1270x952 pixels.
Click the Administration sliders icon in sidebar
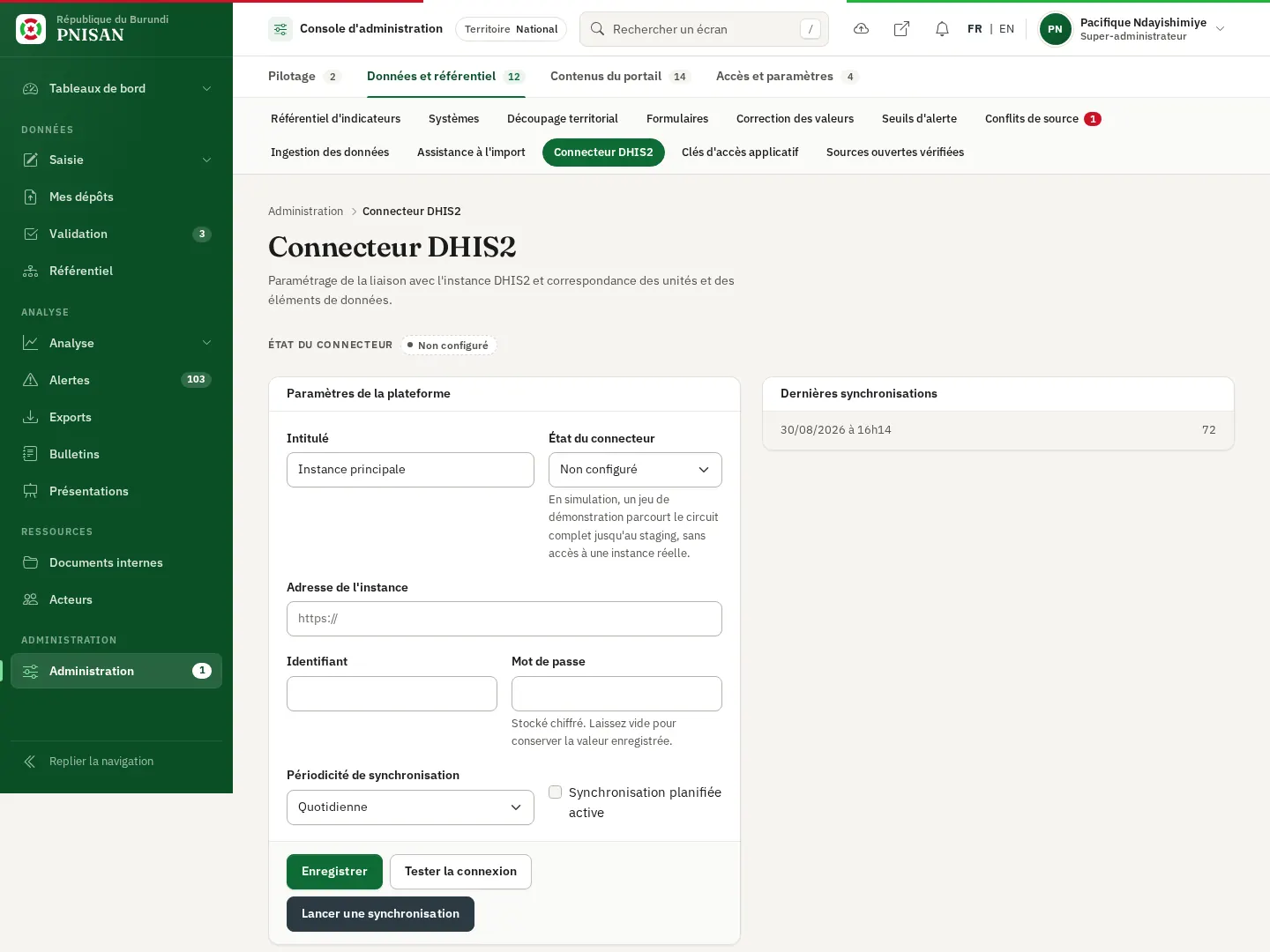pos(31,671)
